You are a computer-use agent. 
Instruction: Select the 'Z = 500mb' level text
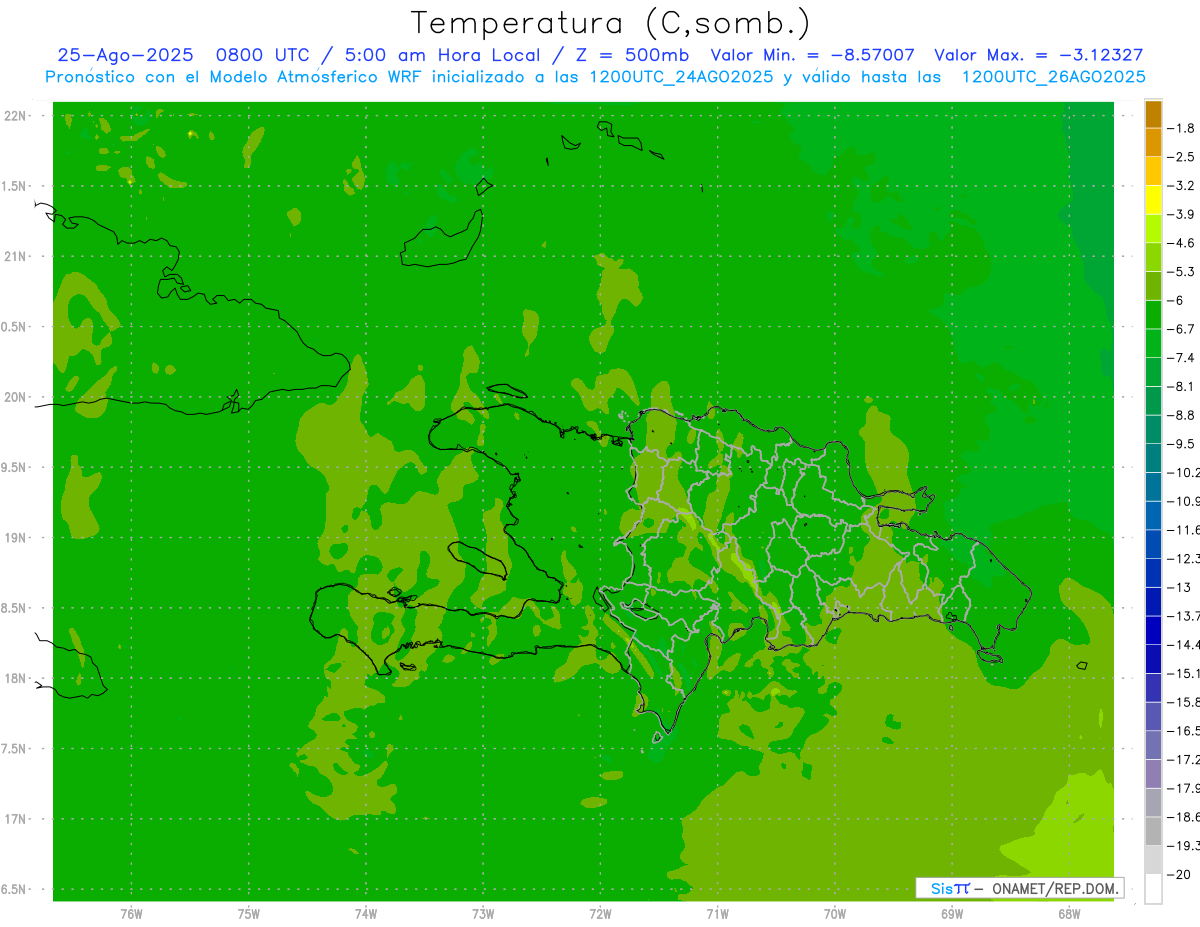tap(632, 56)
